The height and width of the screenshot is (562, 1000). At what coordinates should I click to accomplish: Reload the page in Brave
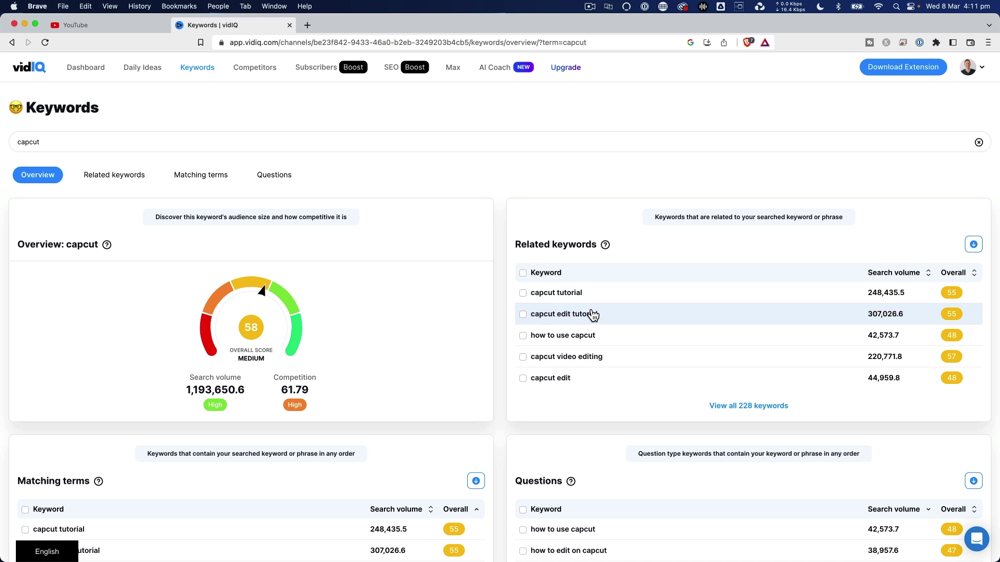[45, 43]
